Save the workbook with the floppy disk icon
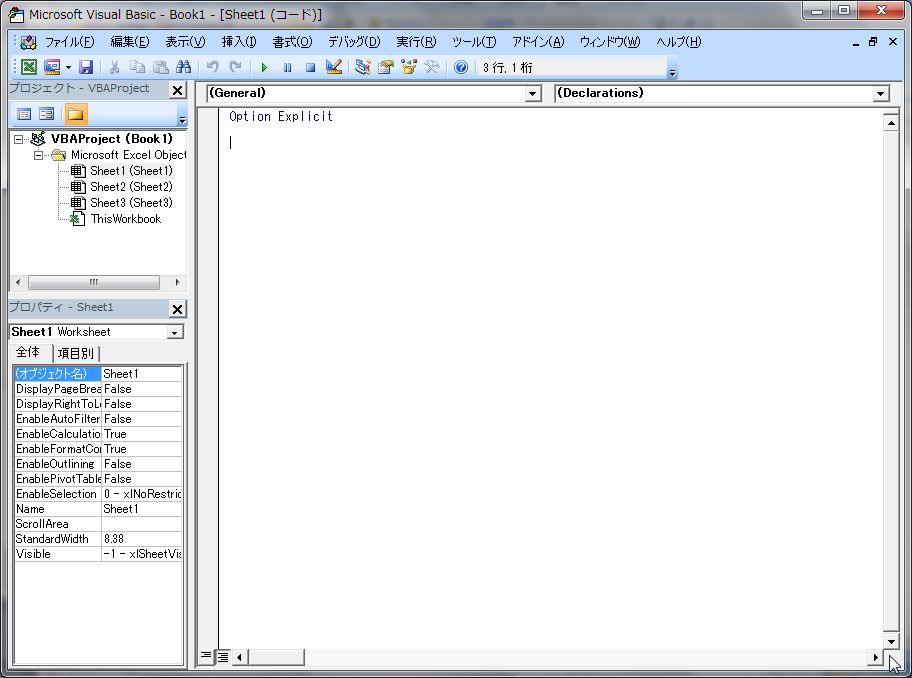This screenshot has height=678, width=912. click(86, 67)
